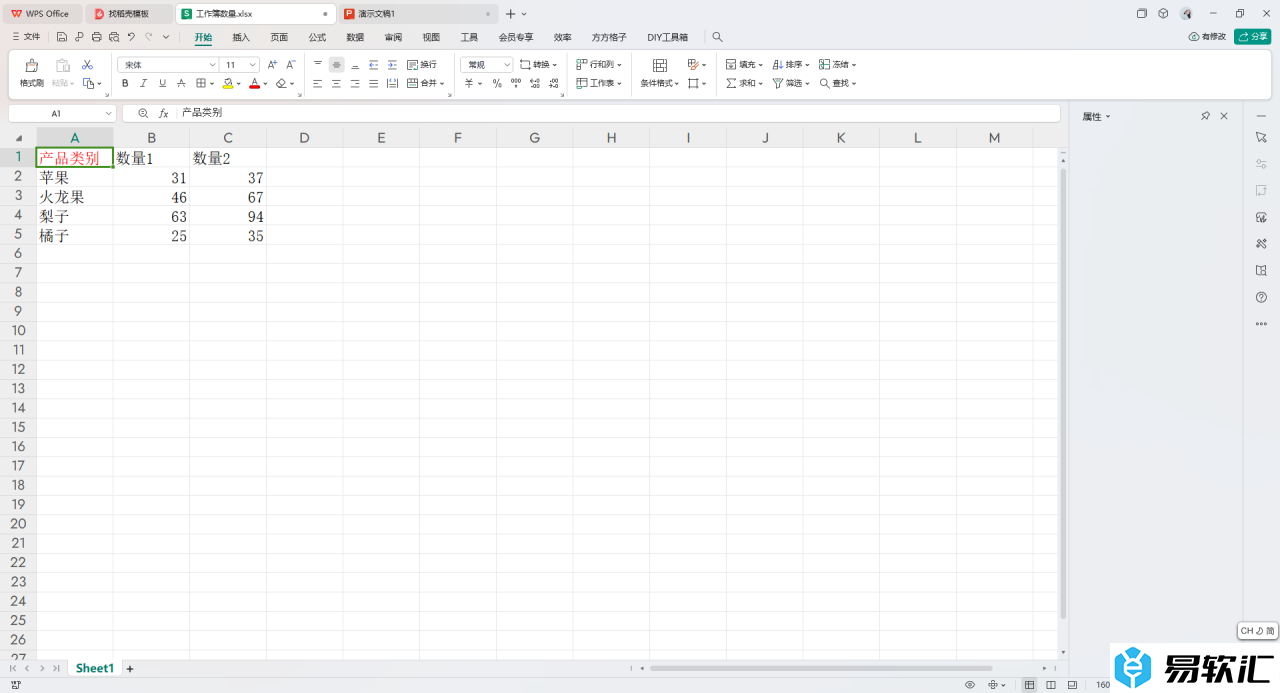Open the 公式 Formulas ribbon tab
This screenshot has width=1280, height=693.
(317, 37)
